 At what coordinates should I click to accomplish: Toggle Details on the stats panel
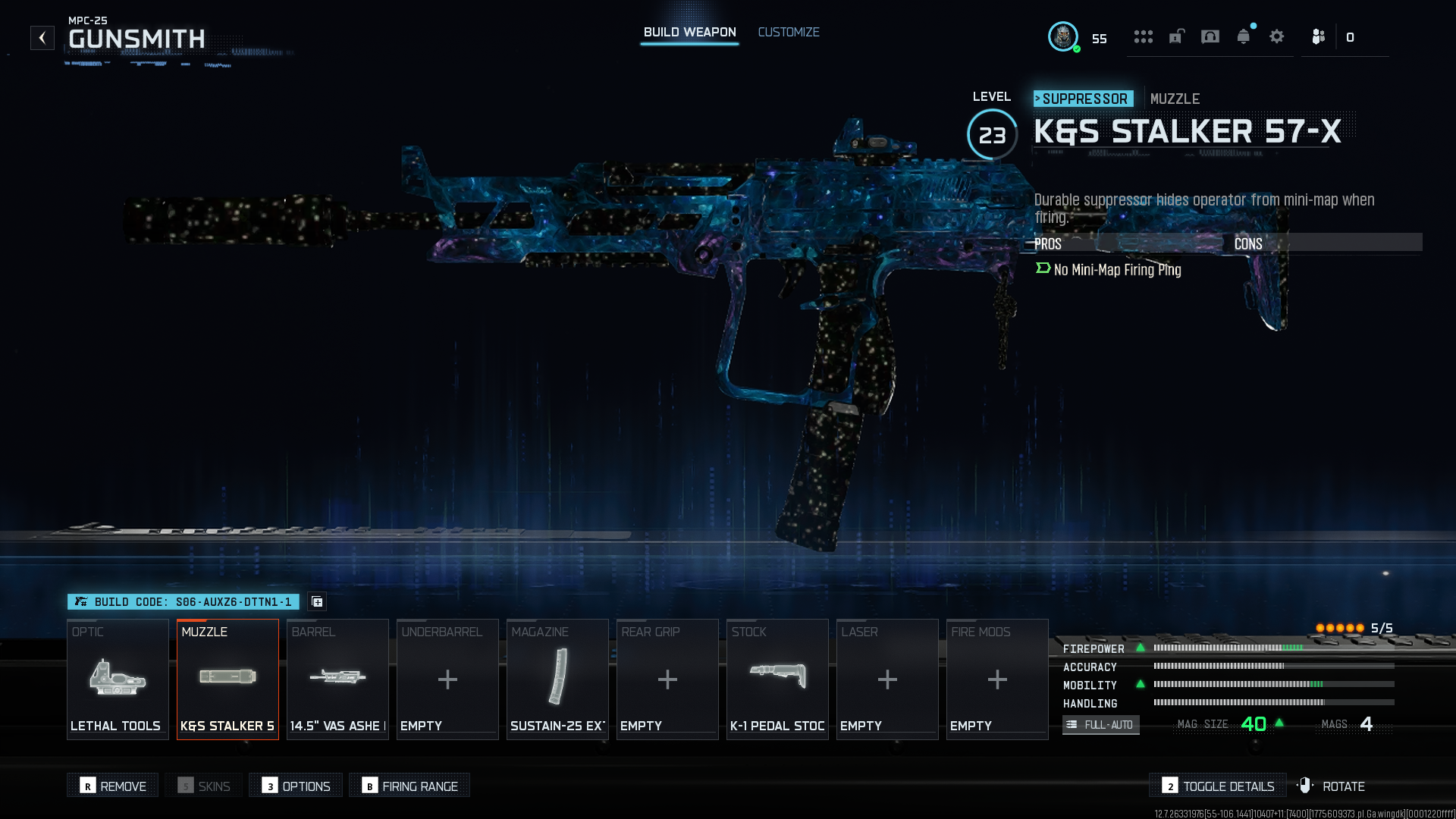point(1218,786)
